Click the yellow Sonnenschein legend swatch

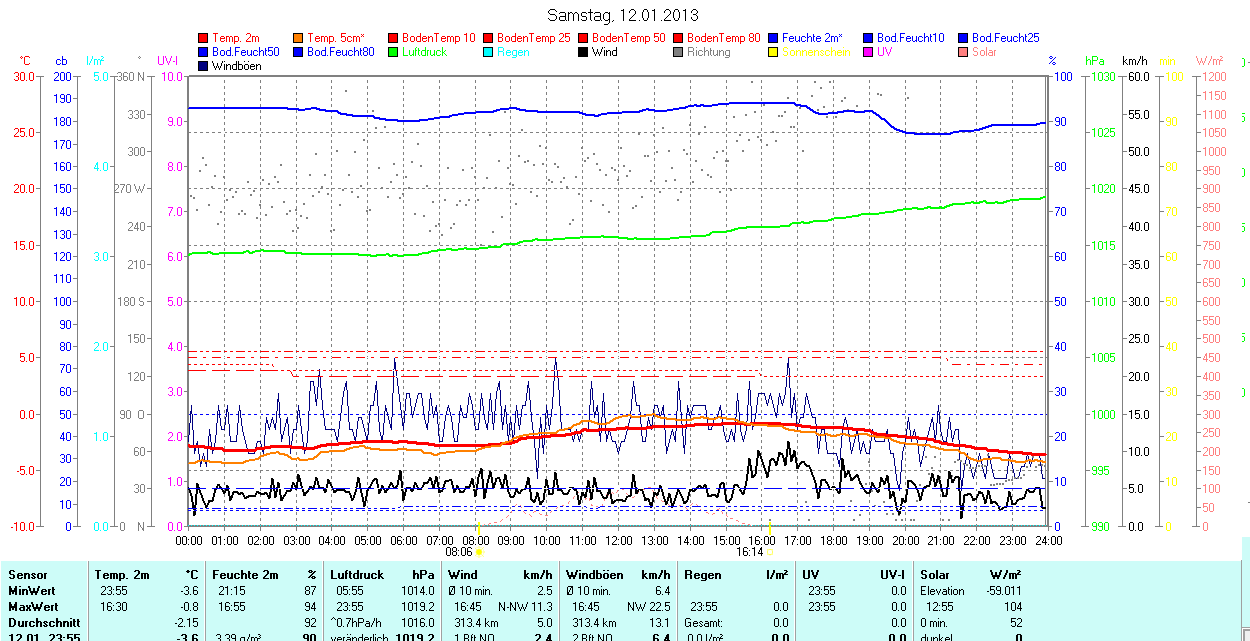774,52
